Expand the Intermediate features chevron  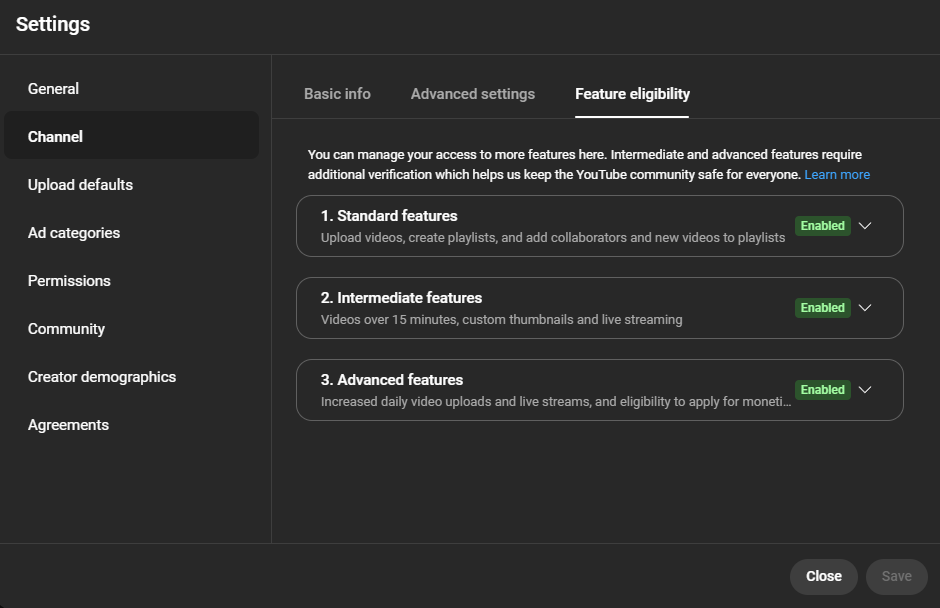864,308
